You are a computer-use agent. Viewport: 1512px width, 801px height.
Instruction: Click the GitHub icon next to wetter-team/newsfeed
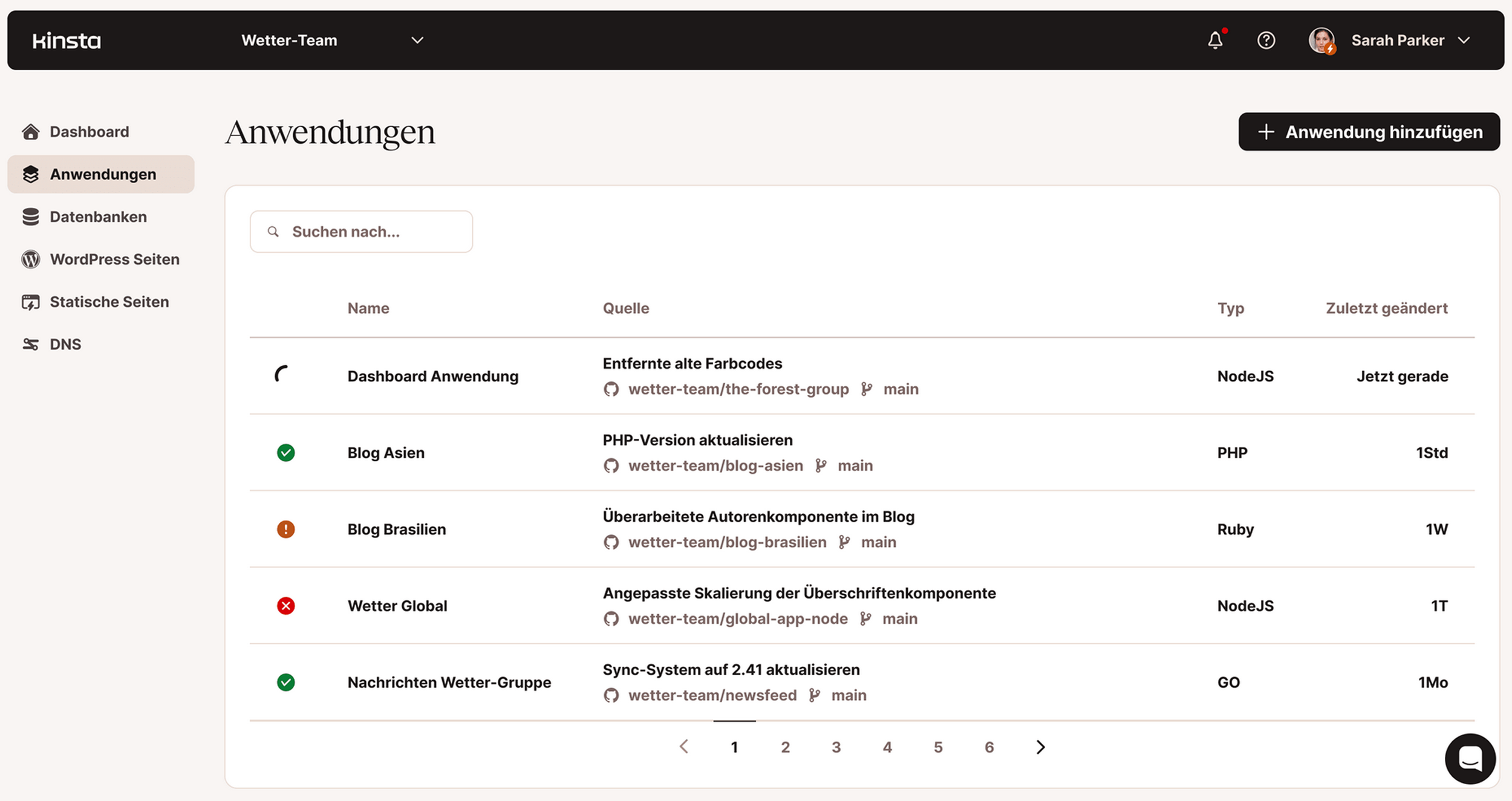click(x=611, y=695)
